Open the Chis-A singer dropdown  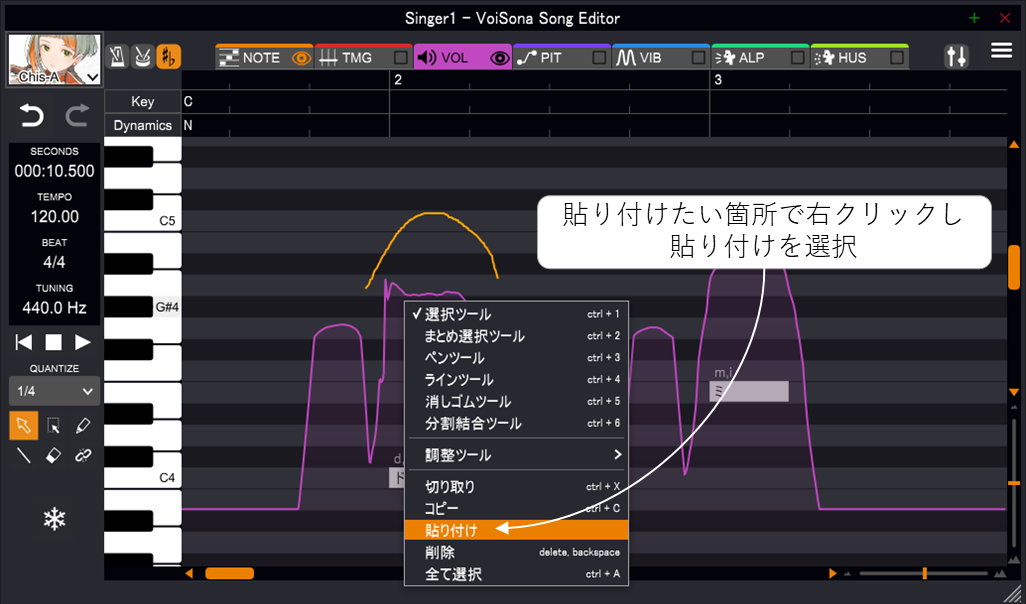[x=54, y=60]
